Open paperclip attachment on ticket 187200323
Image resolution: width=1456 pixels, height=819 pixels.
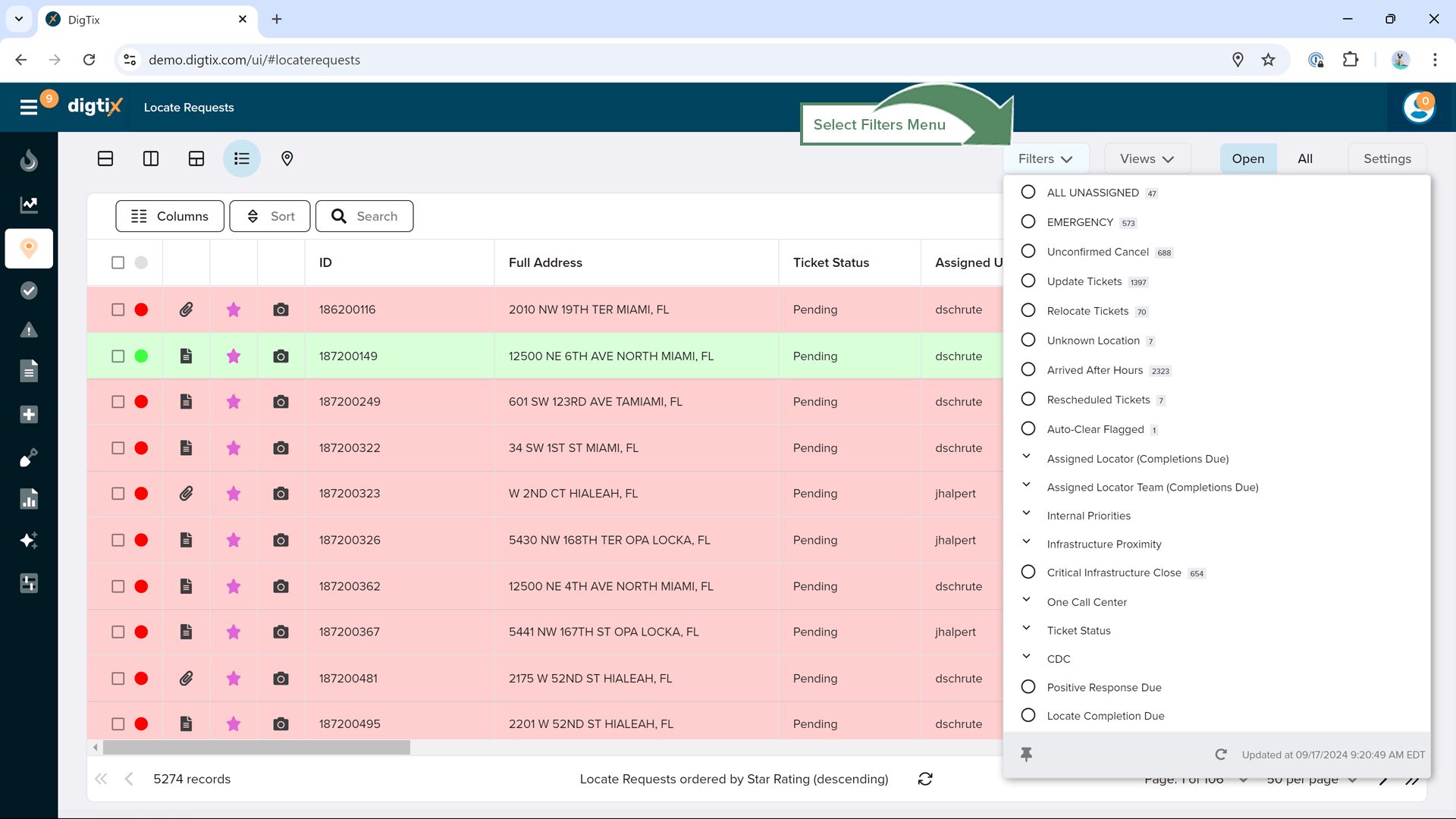pos(186,494)
